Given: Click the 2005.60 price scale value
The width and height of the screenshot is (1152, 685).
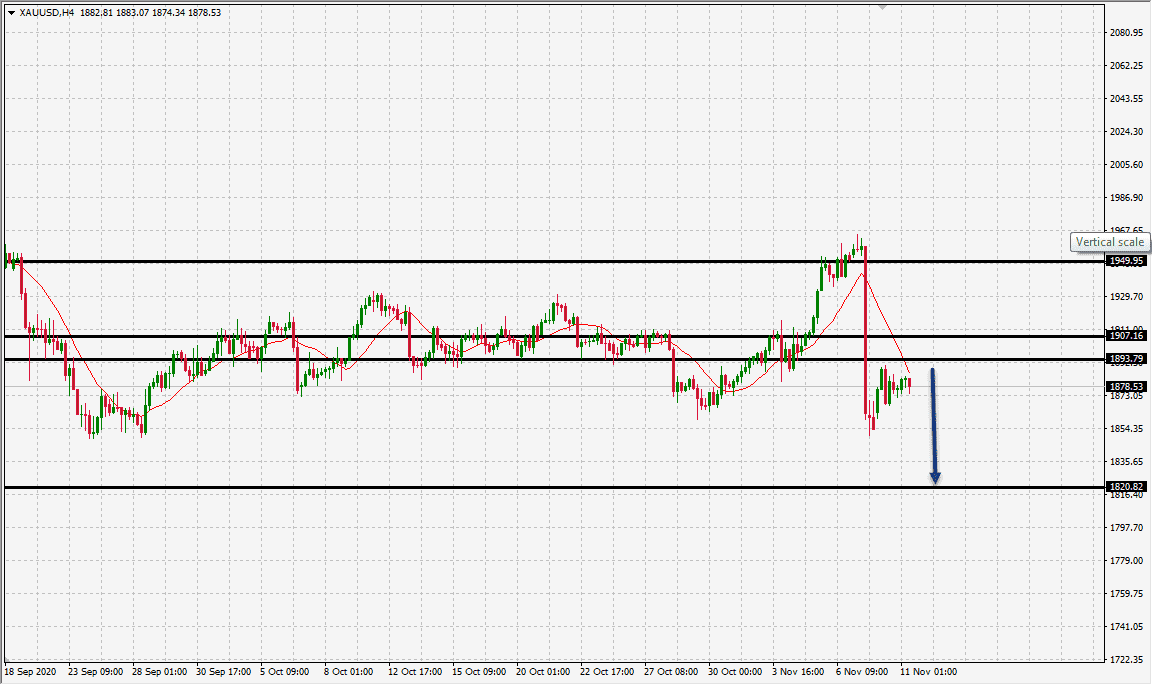Looking at the screenshot, I should pyautogui.click(x=1126, y=165).
